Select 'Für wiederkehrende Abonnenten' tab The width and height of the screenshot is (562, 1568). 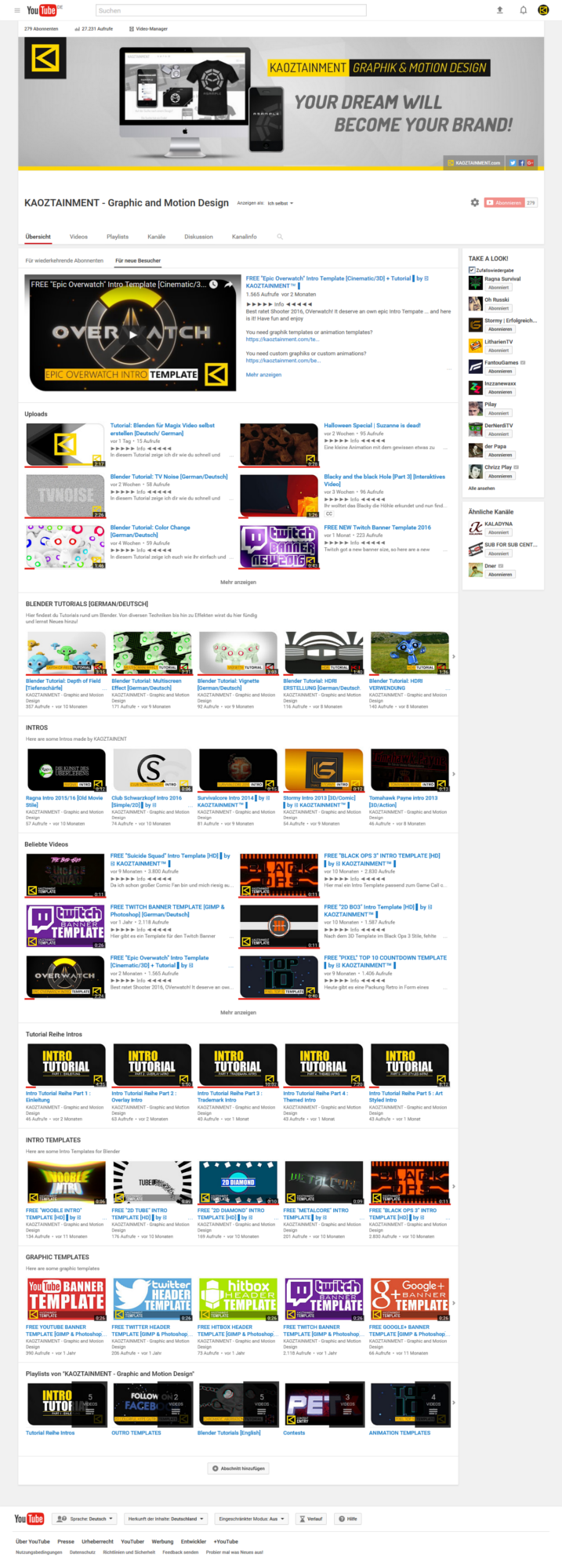(x=64, y=260)
